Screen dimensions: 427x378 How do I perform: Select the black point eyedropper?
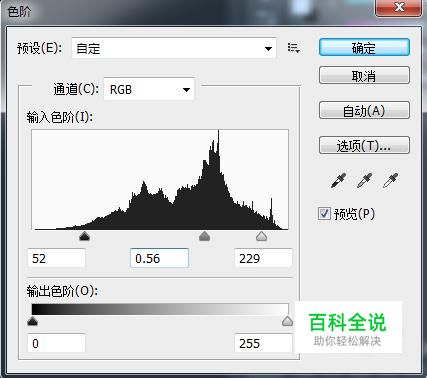click(338, 181)
